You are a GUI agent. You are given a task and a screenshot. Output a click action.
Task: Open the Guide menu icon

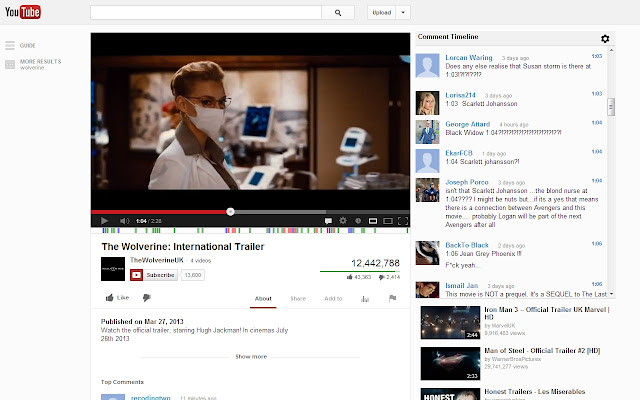[x=10, y=45]
